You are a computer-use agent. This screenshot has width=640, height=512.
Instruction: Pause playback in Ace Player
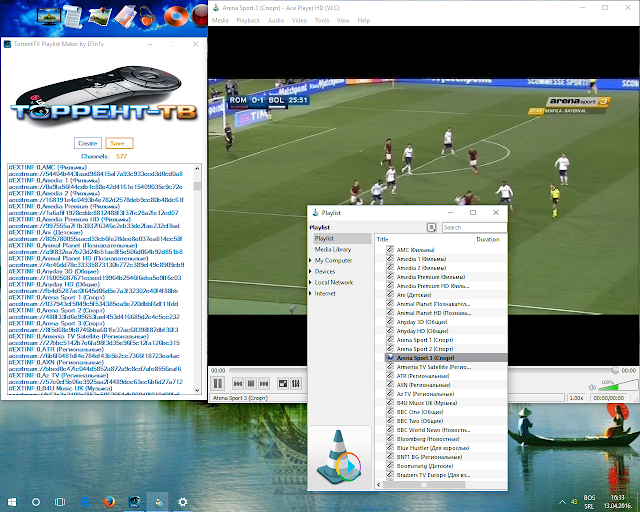(x=218, y=383)
